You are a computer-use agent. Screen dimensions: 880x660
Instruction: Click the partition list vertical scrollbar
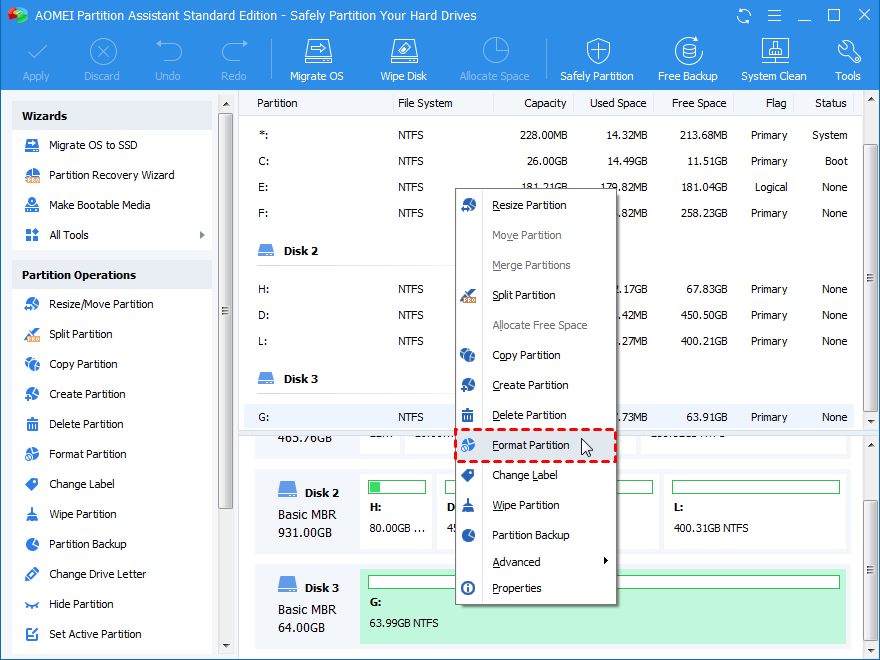point(870,277)
